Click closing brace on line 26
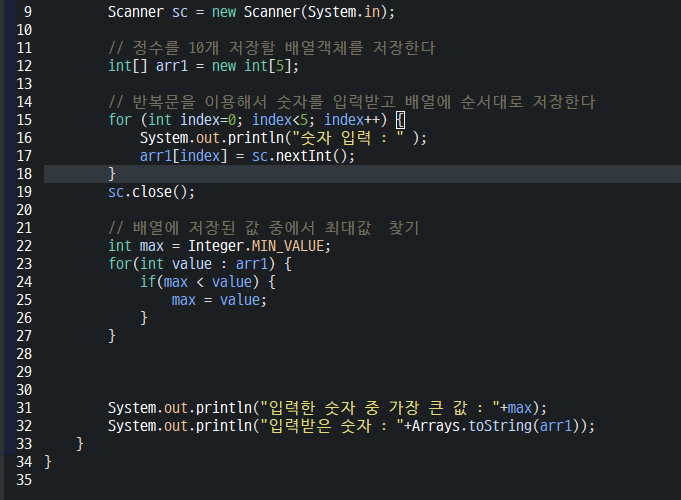The height and width of the screenshot is (500, 681). click(x=144, y=318)
